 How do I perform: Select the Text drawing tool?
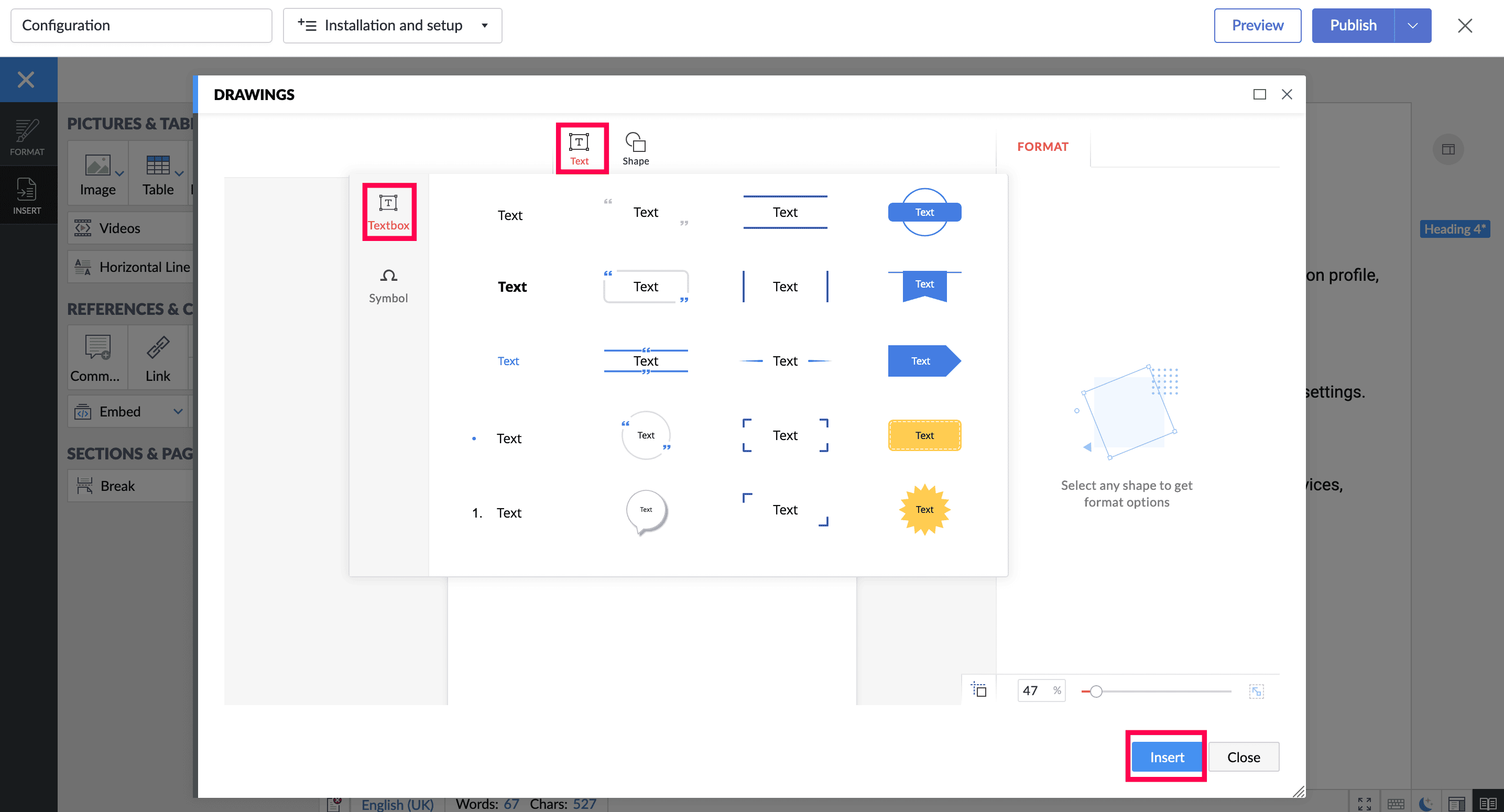pos(579,148)
